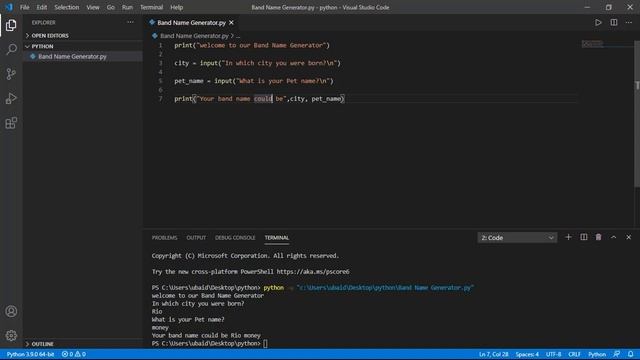The height and width of the screenshot is (360, 640).
Task: Open the Manage settings gear
Action: coord(11,336)
